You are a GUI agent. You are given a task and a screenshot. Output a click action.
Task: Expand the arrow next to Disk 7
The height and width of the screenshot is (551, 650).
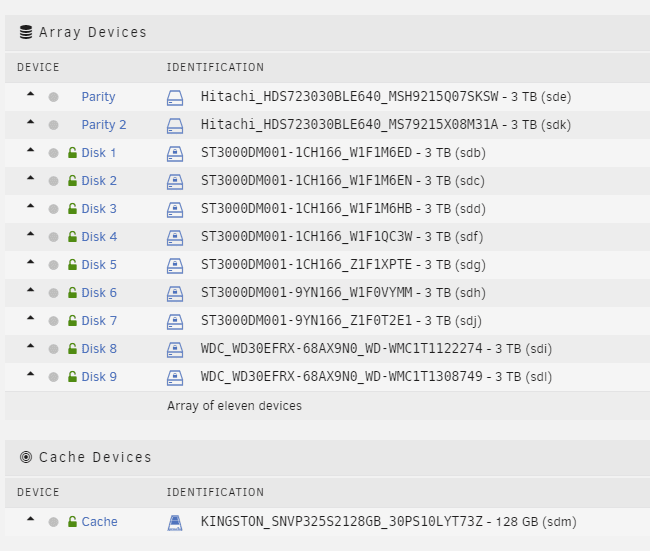tap(30, 318)
